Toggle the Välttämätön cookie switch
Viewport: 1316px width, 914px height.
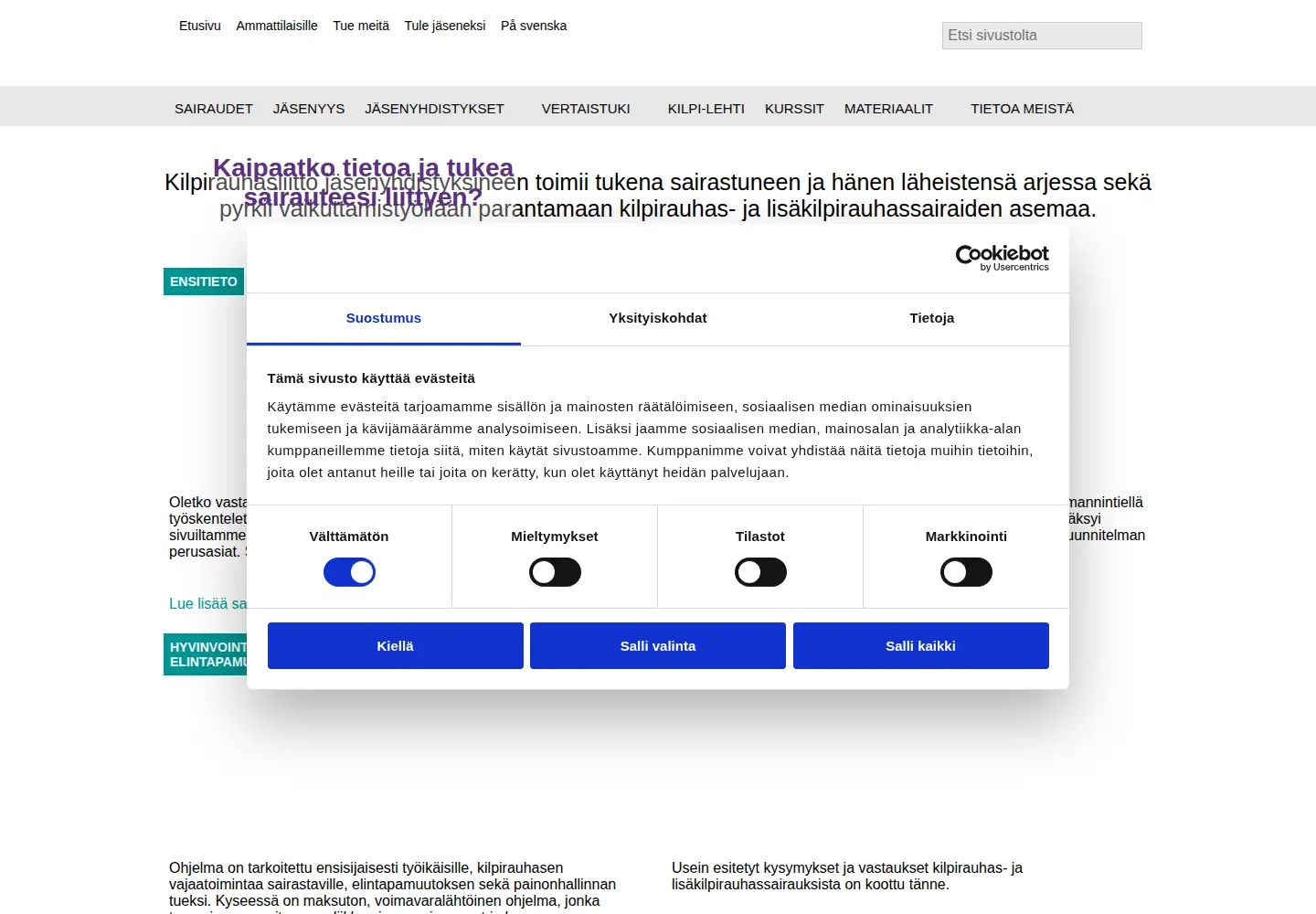click(349, 572)
